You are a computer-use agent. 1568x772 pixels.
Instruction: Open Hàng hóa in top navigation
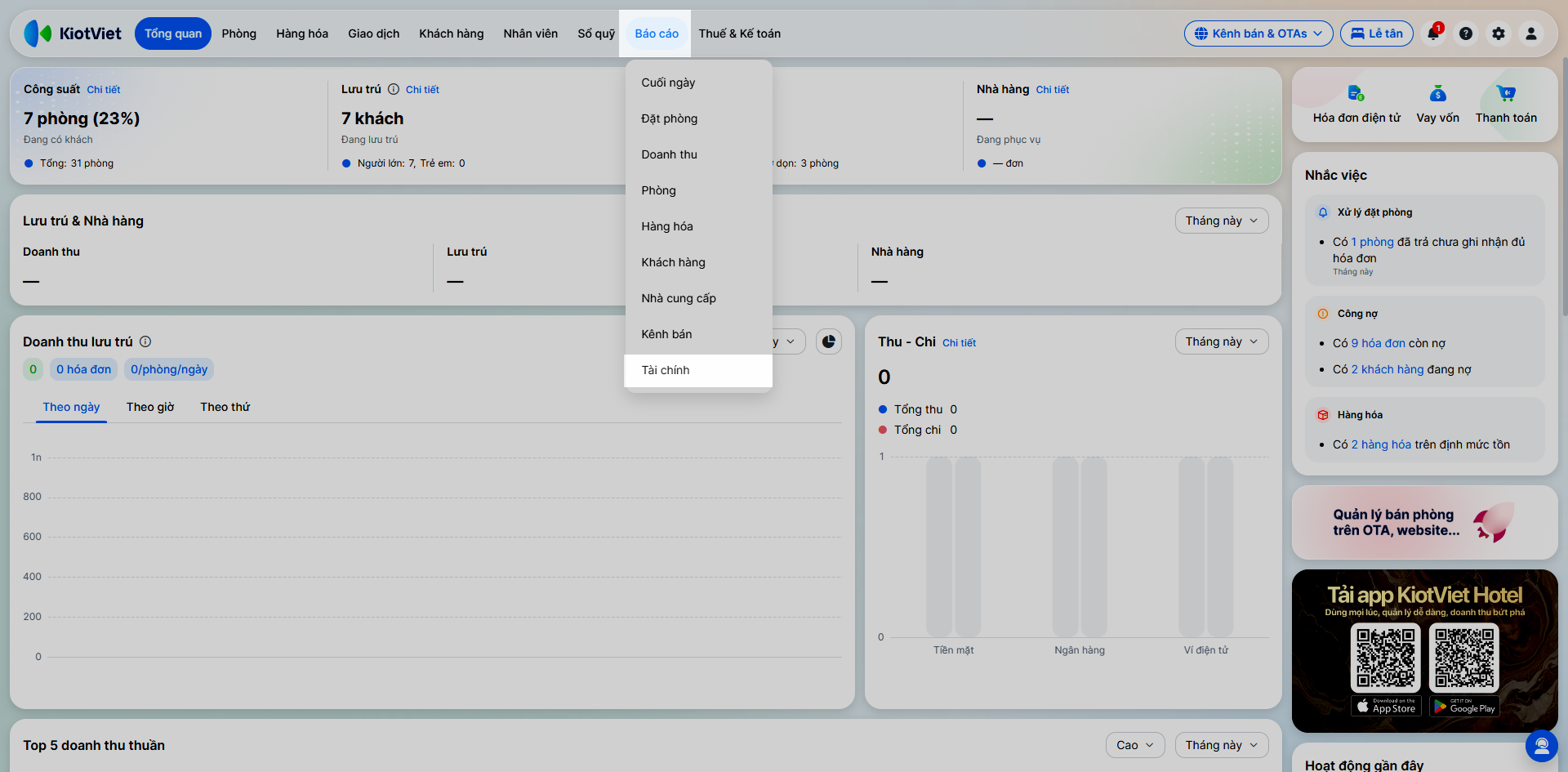[302, 33]
